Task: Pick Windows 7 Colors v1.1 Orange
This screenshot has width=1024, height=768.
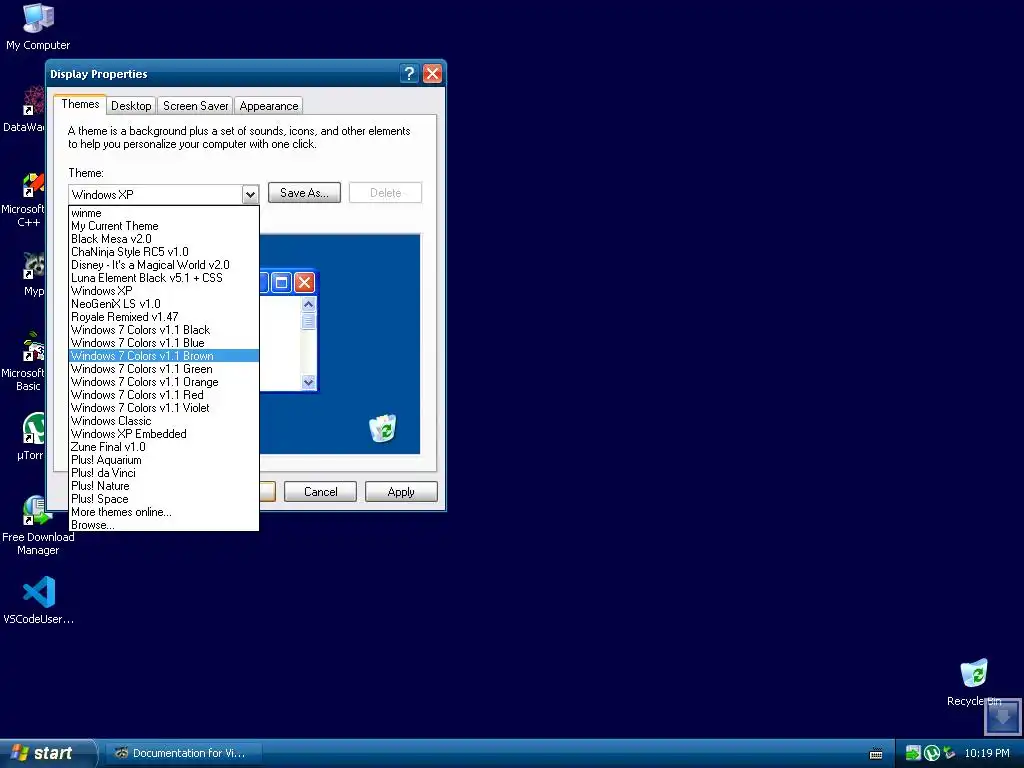Action: [x=164, y=382]
